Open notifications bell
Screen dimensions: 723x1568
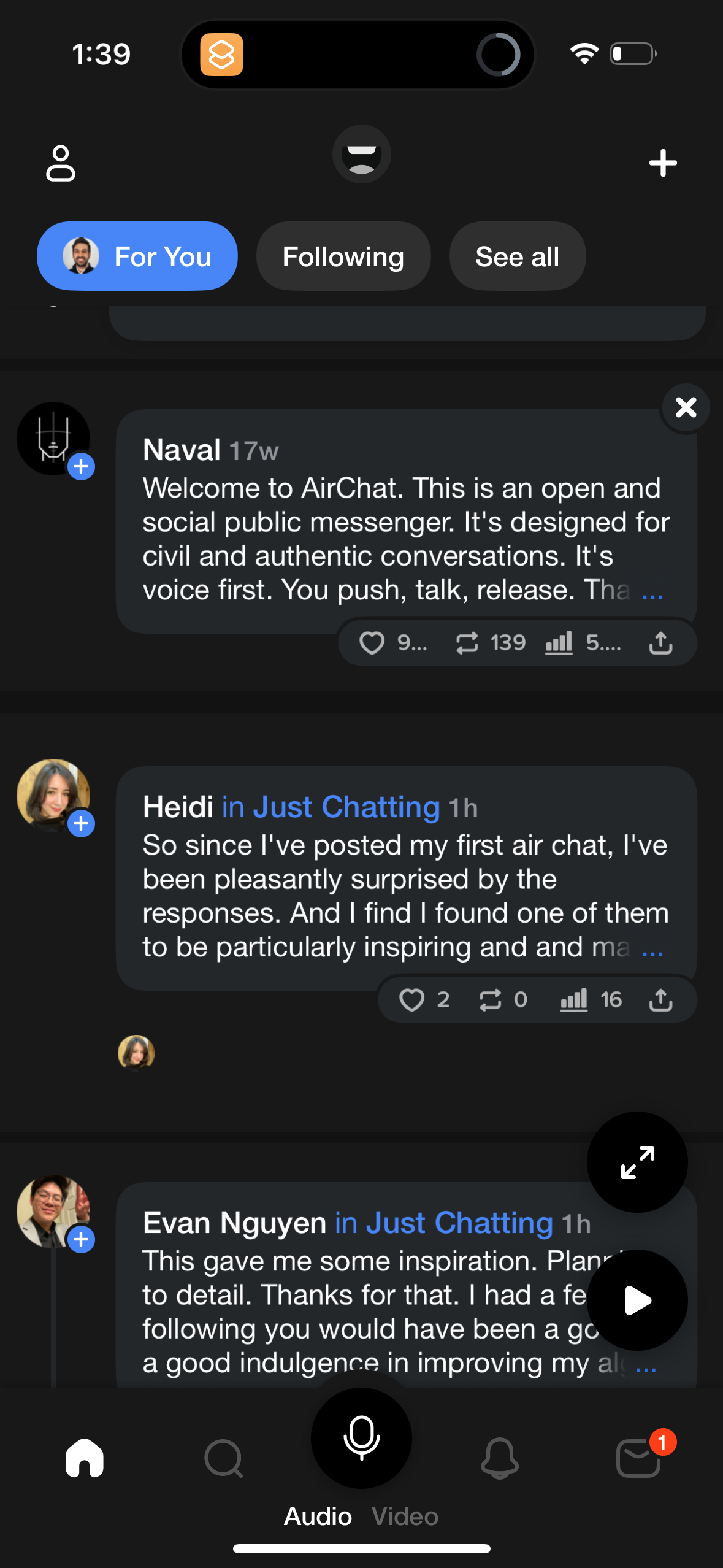[499, 1459]
